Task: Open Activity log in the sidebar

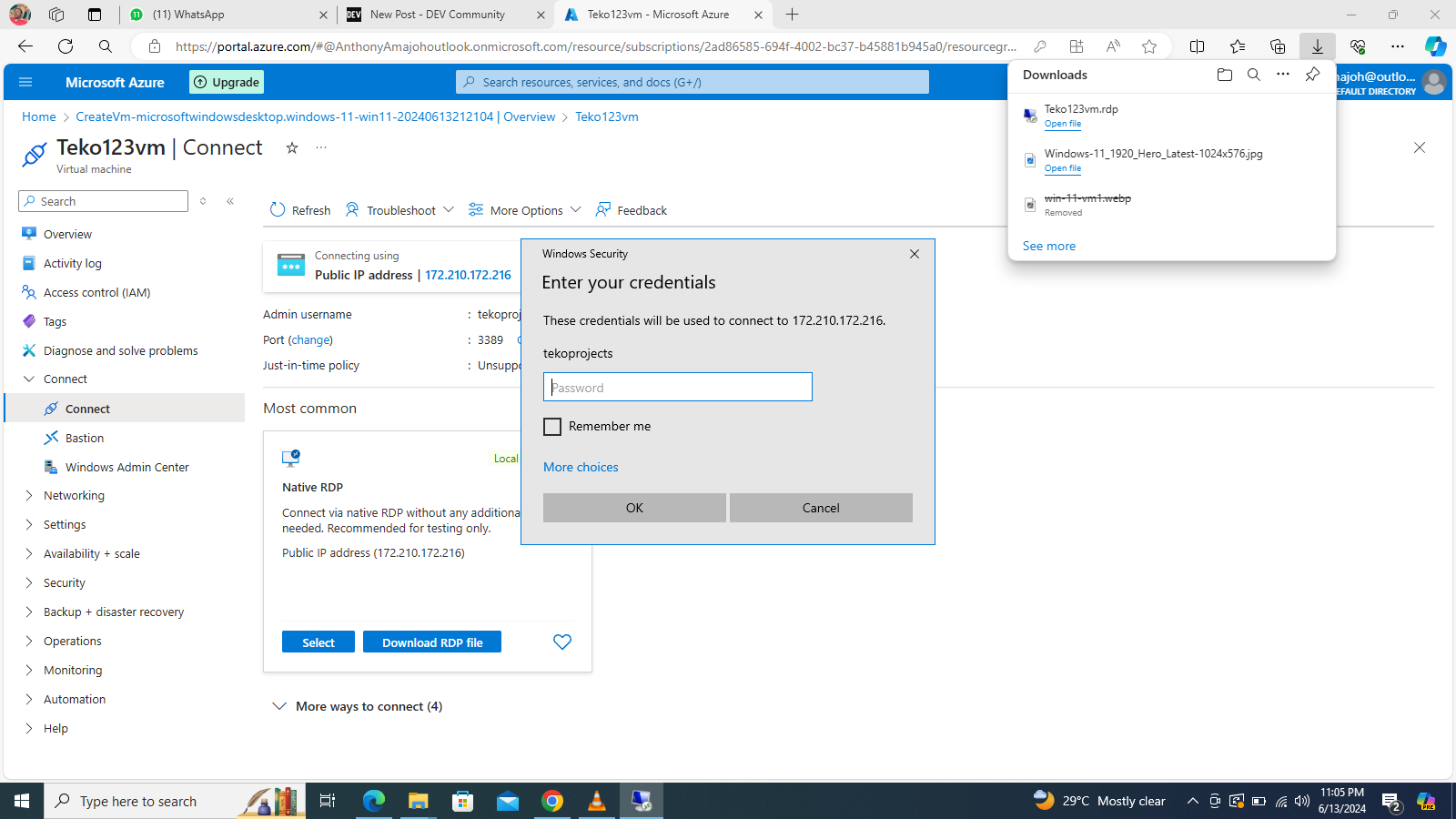Action: tap(73, 264)
